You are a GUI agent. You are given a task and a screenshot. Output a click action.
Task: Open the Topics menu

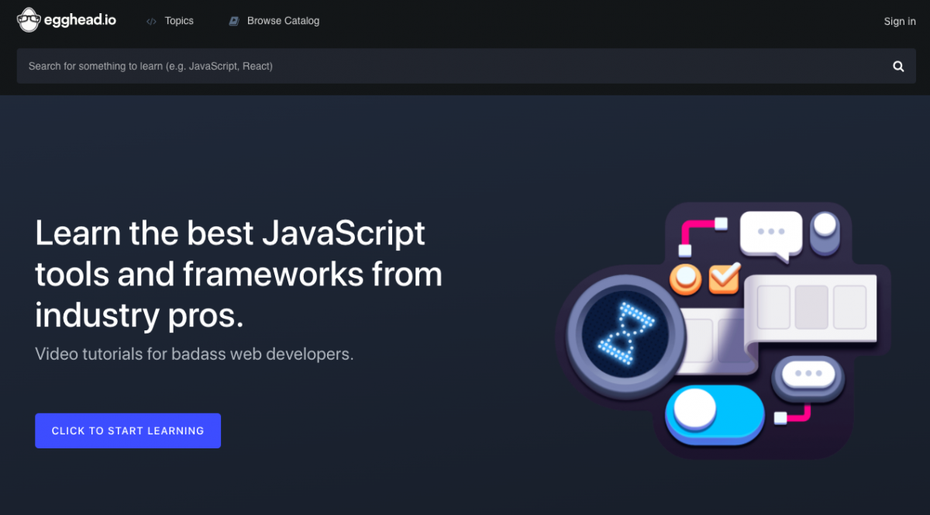pyautogui.click(x=179, y=21)
